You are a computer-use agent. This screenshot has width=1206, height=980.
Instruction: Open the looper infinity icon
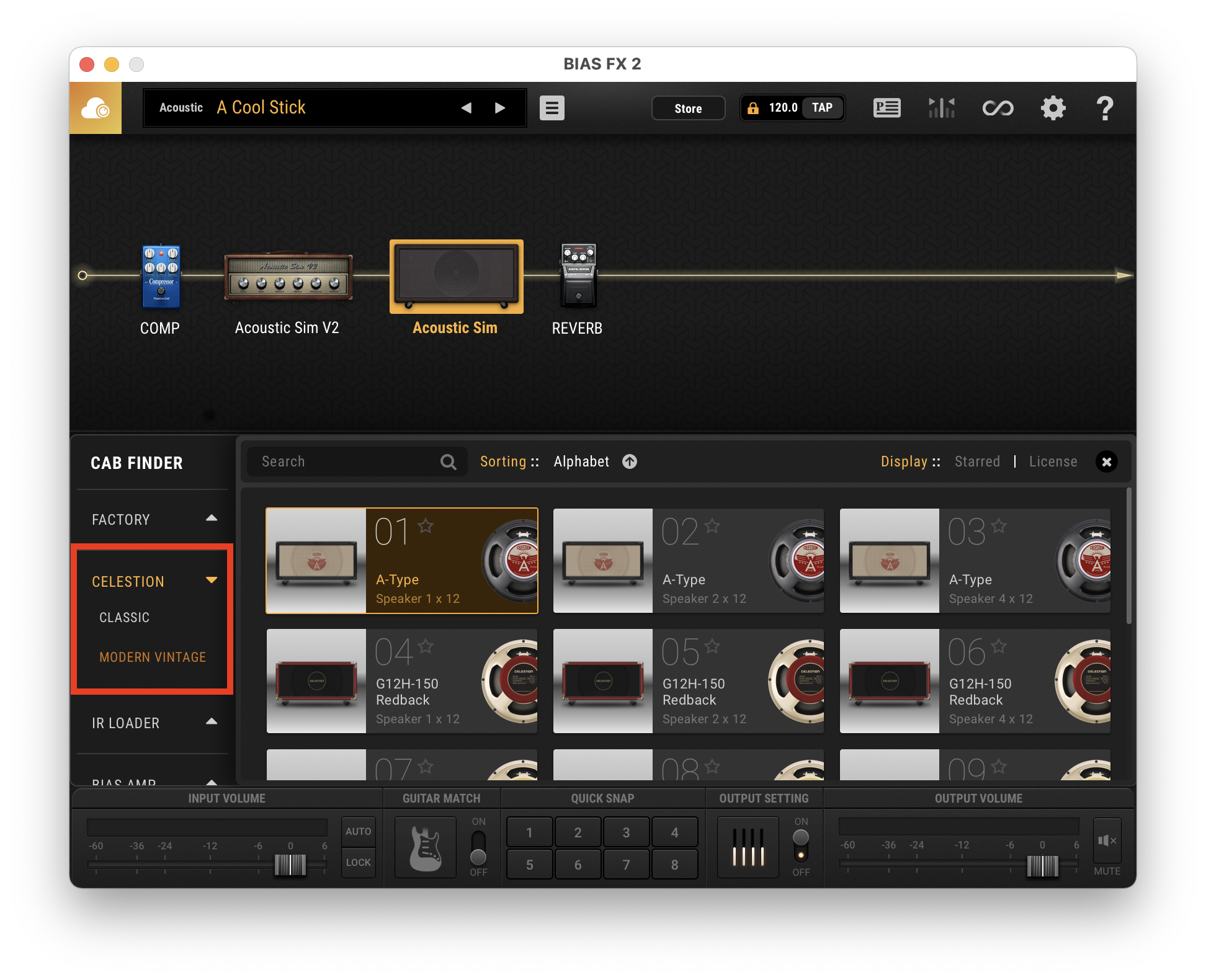click(x=998, y=109)
